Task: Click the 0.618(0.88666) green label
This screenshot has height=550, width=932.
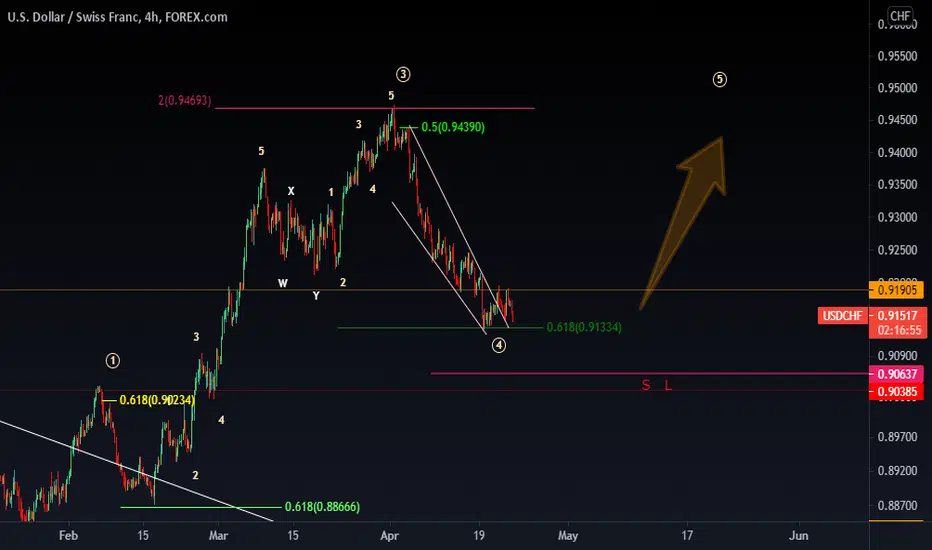Action: pyautogui.click(x=322, y=507)
